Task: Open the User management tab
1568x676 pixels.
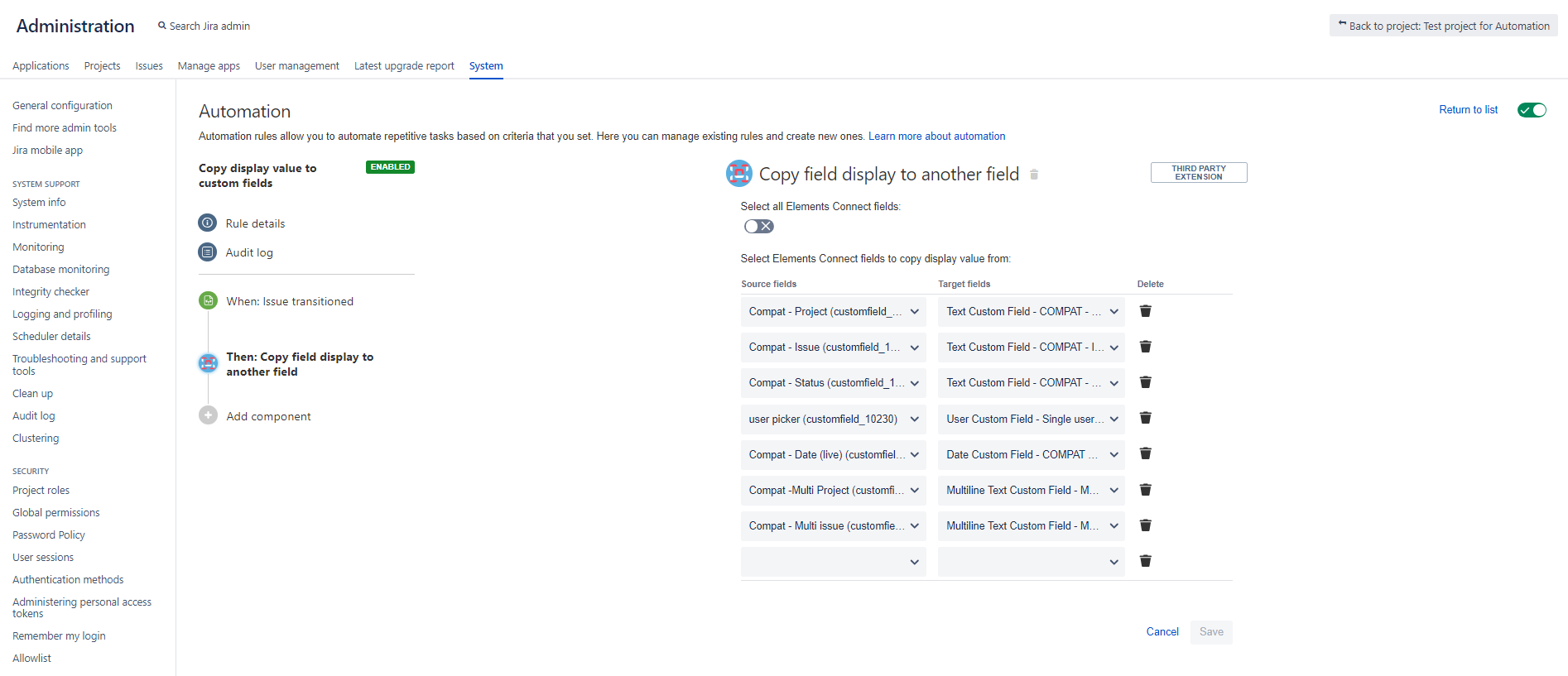Action: click(296, 66)
